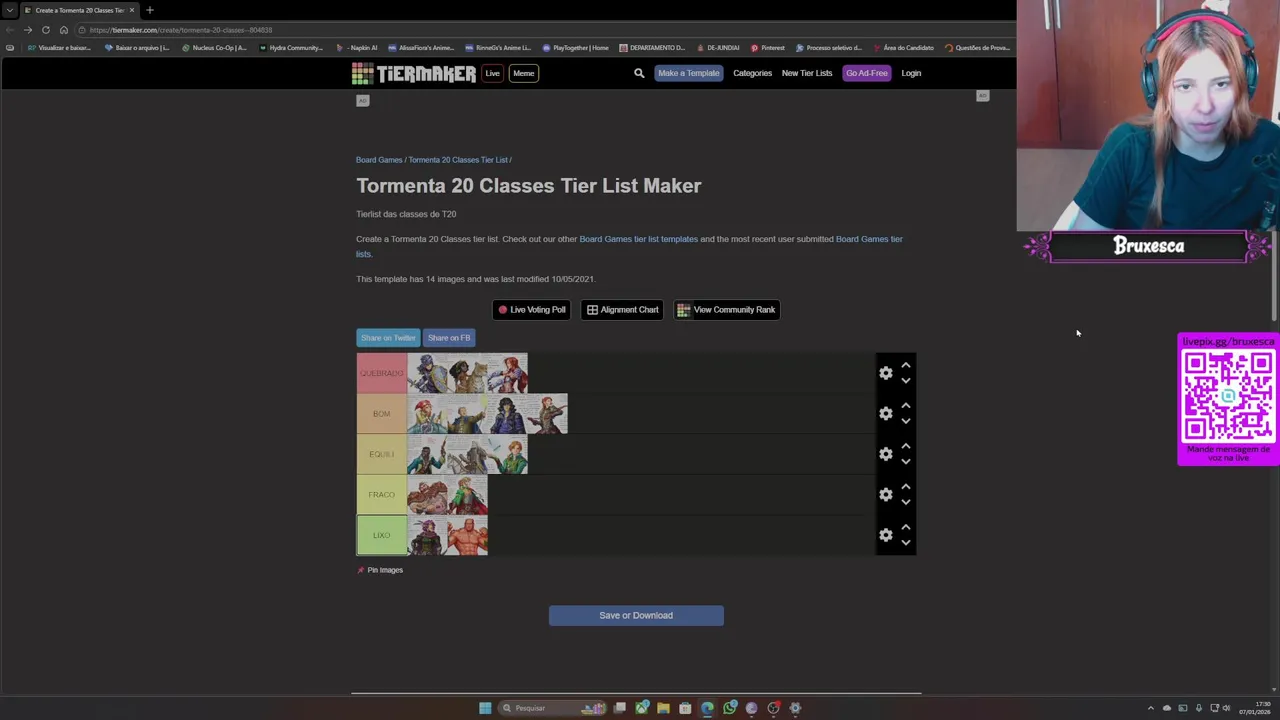Share tier list on FB
This screenshot has height=720, width=1280.
click(x=449, y=338)
